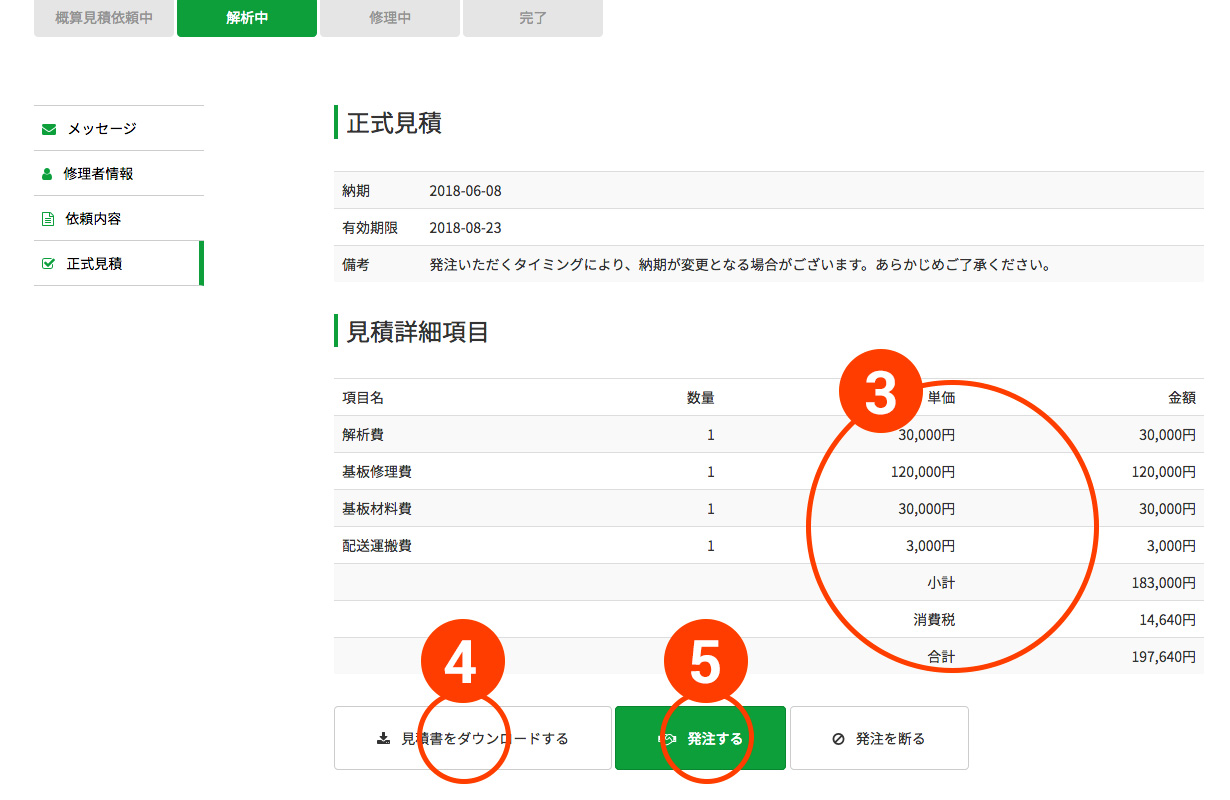
Task: Click the download icon on the 見積書 button
Action: [x=382, y=739]
